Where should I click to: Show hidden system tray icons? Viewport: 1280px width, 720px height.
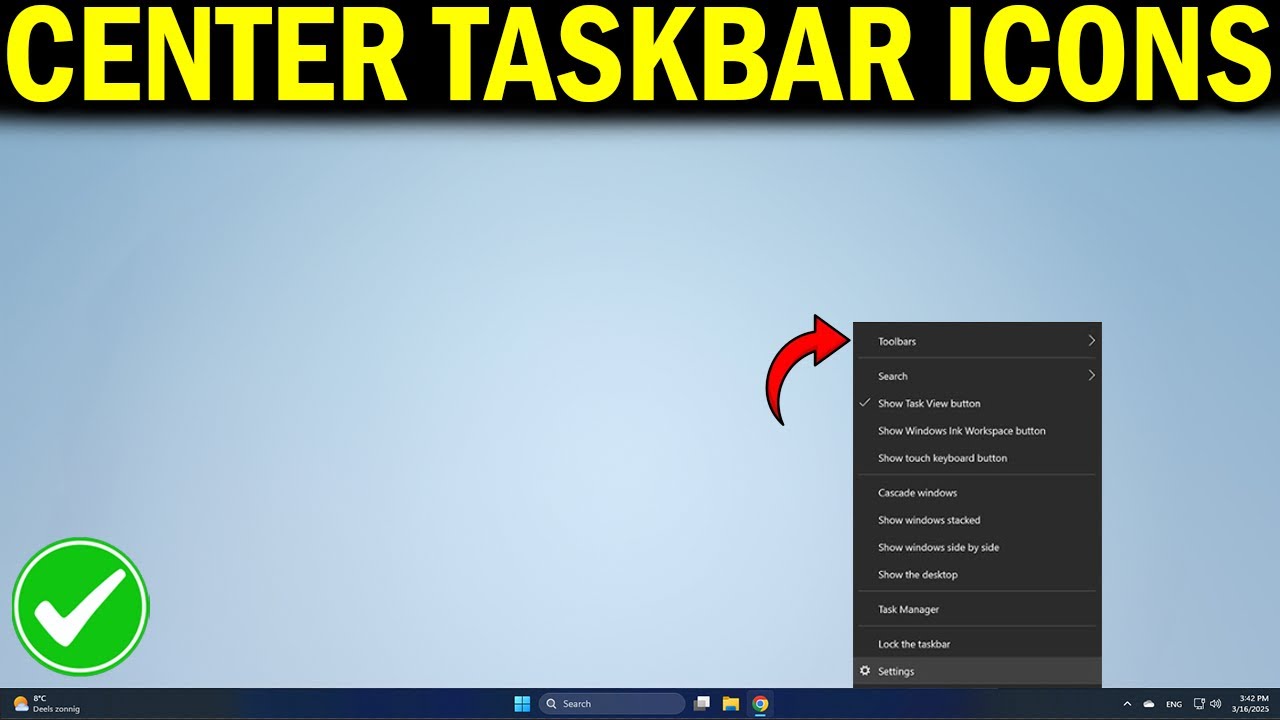[1128, 704]
